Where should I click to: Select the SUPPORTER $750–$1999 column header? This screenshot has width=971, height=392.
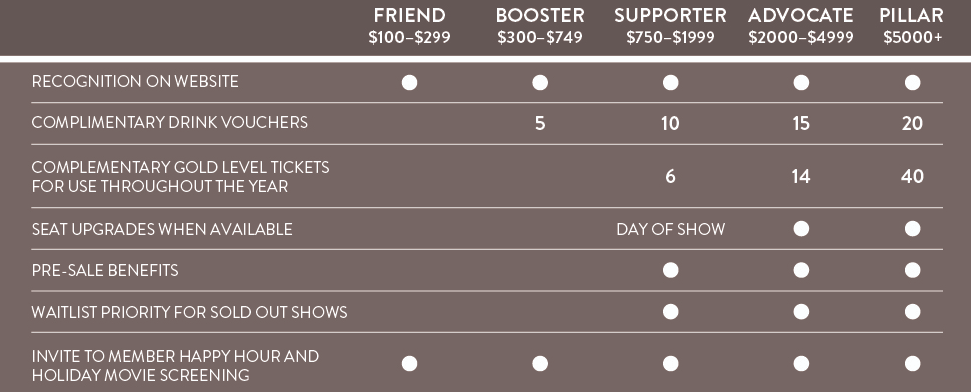(671, 25)
